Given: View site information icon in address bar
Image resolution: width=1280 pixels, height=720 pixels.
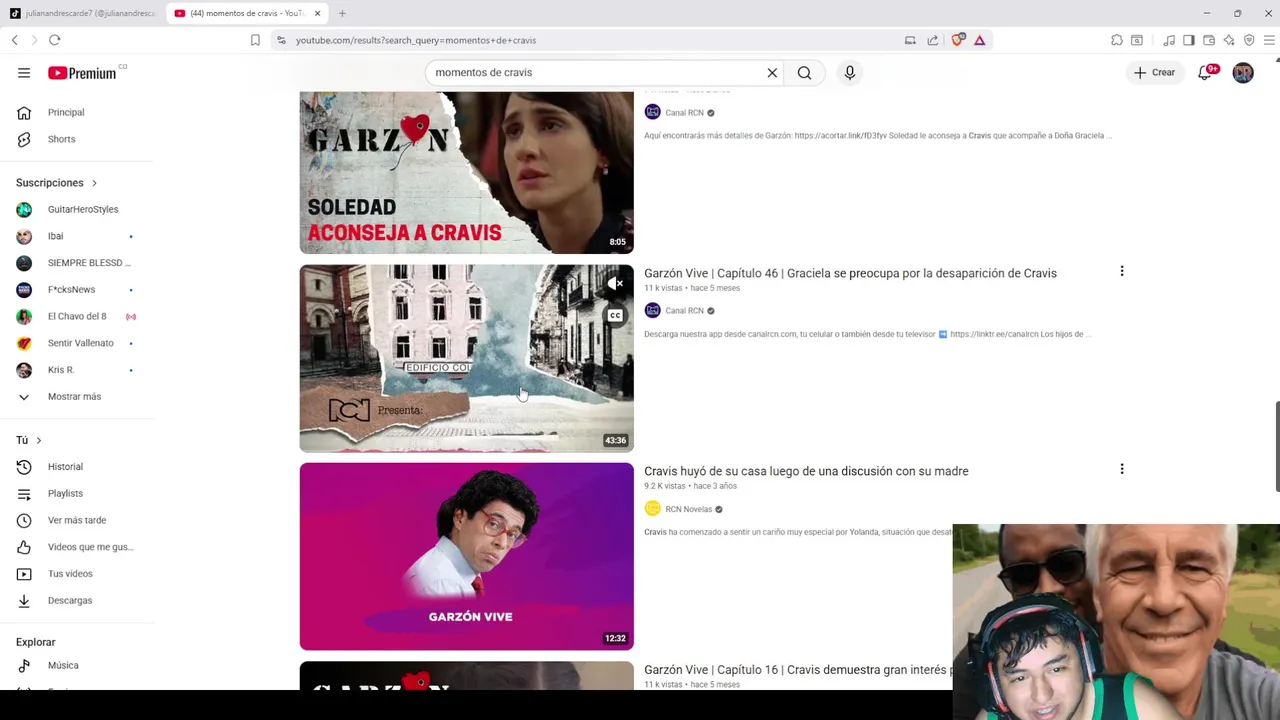Looking at the screenshot, I should pos(281,40).
